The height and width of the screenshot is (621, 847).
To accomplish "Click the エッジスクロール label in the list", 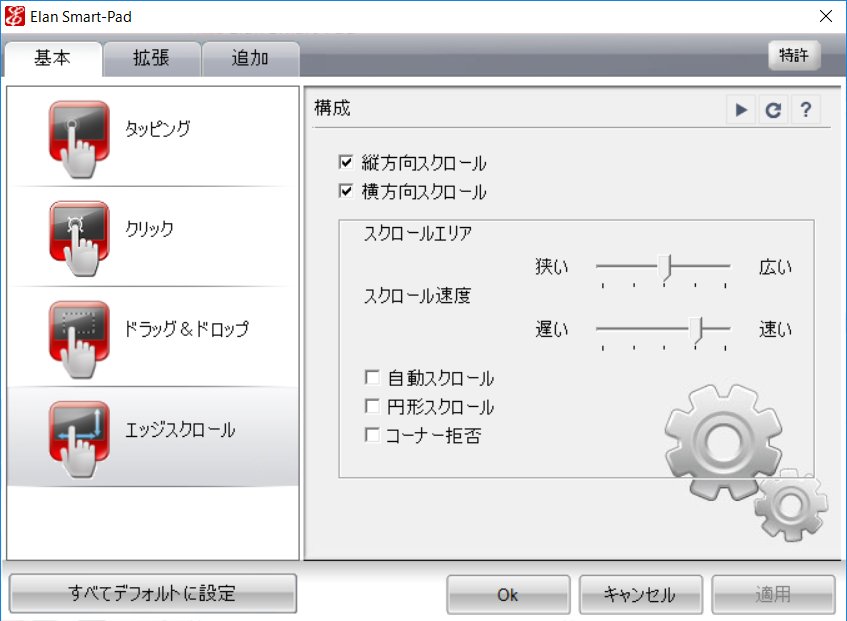I will (x=180, y=430).
